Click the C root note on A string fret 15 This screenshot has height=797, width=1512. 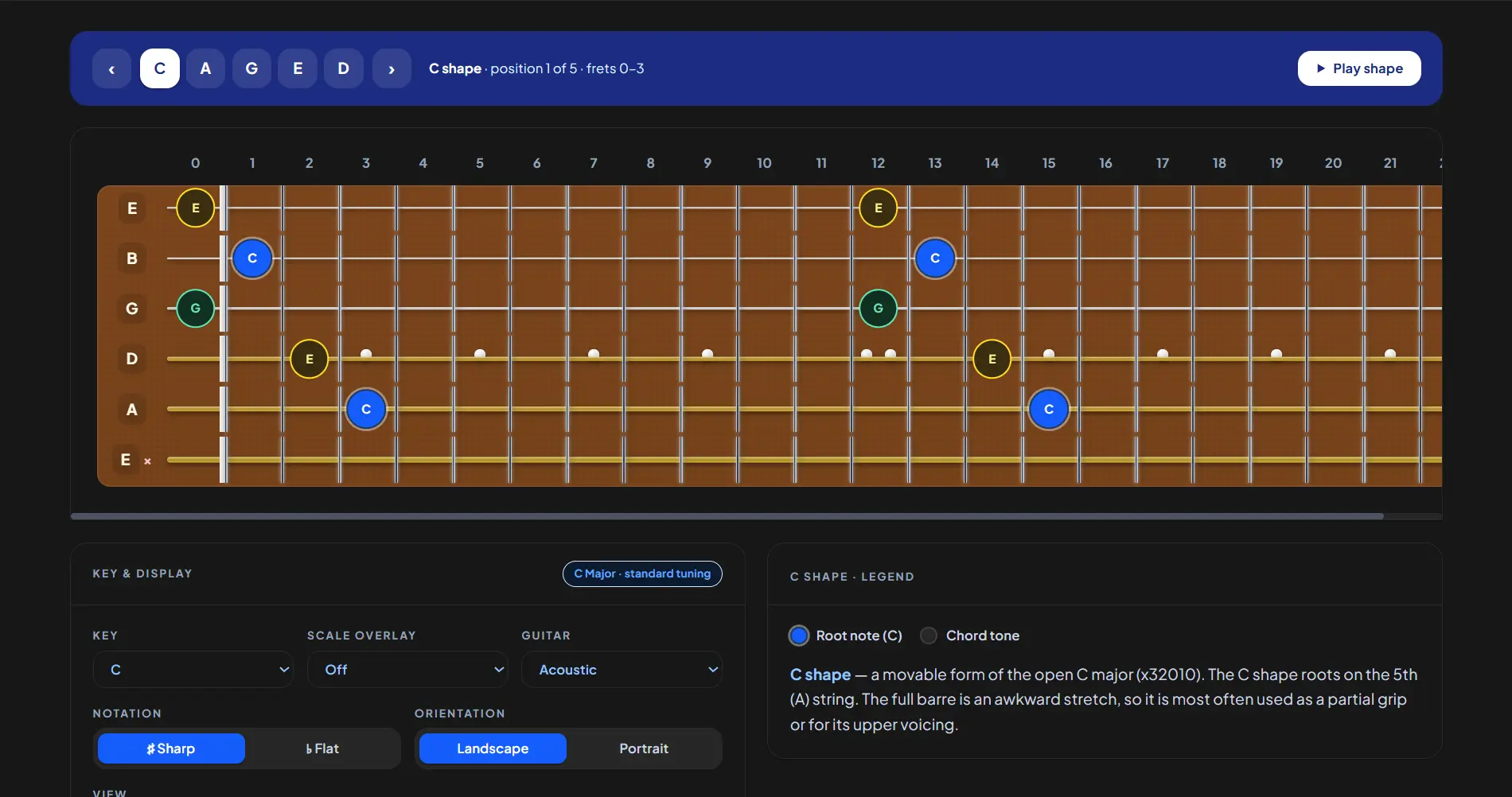(1049, 409)
